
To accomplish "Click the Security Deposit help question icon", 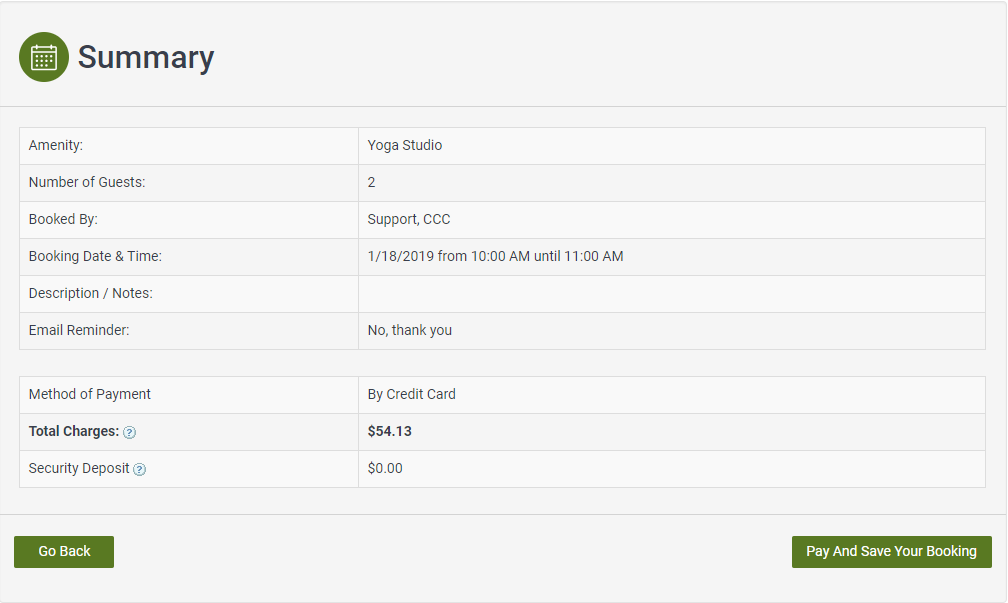I will (x=139, y=469).
